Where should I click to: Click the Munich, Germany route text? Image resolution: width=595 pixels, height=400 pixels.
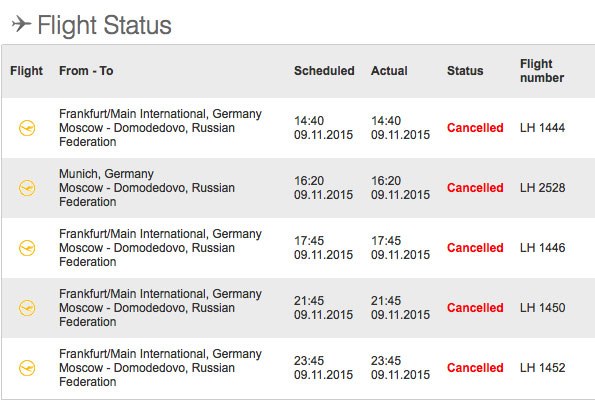click(x=106, y=174)
